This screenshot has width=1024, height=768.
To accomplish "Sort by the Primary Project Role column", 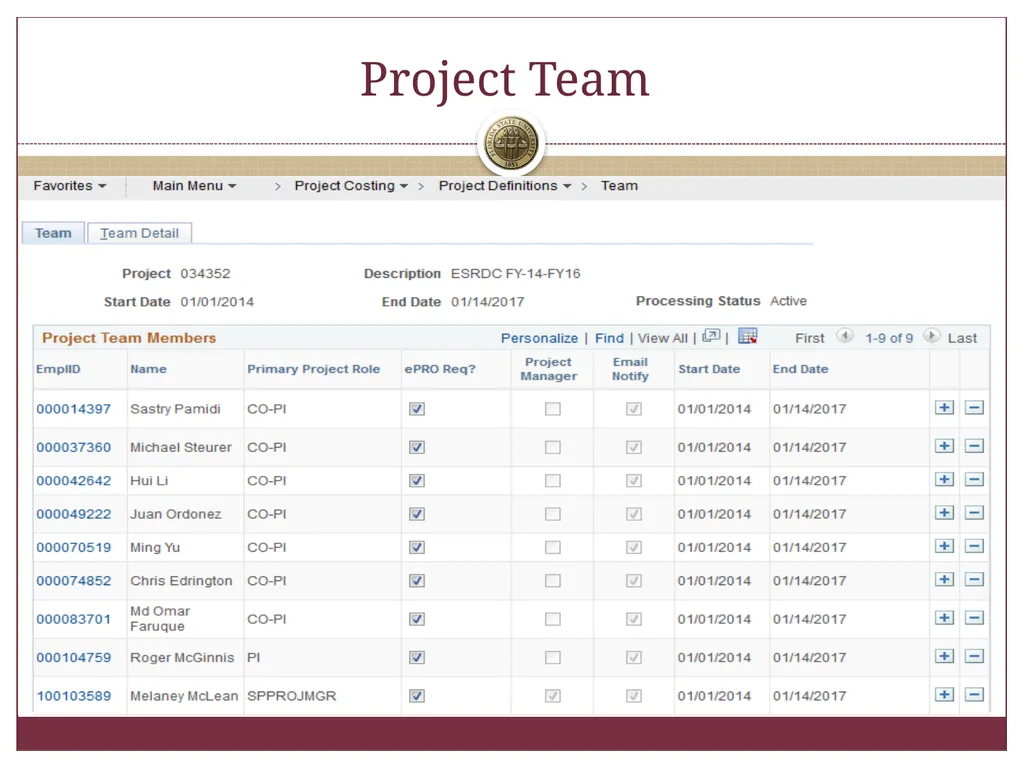I will tap(313, 369).
